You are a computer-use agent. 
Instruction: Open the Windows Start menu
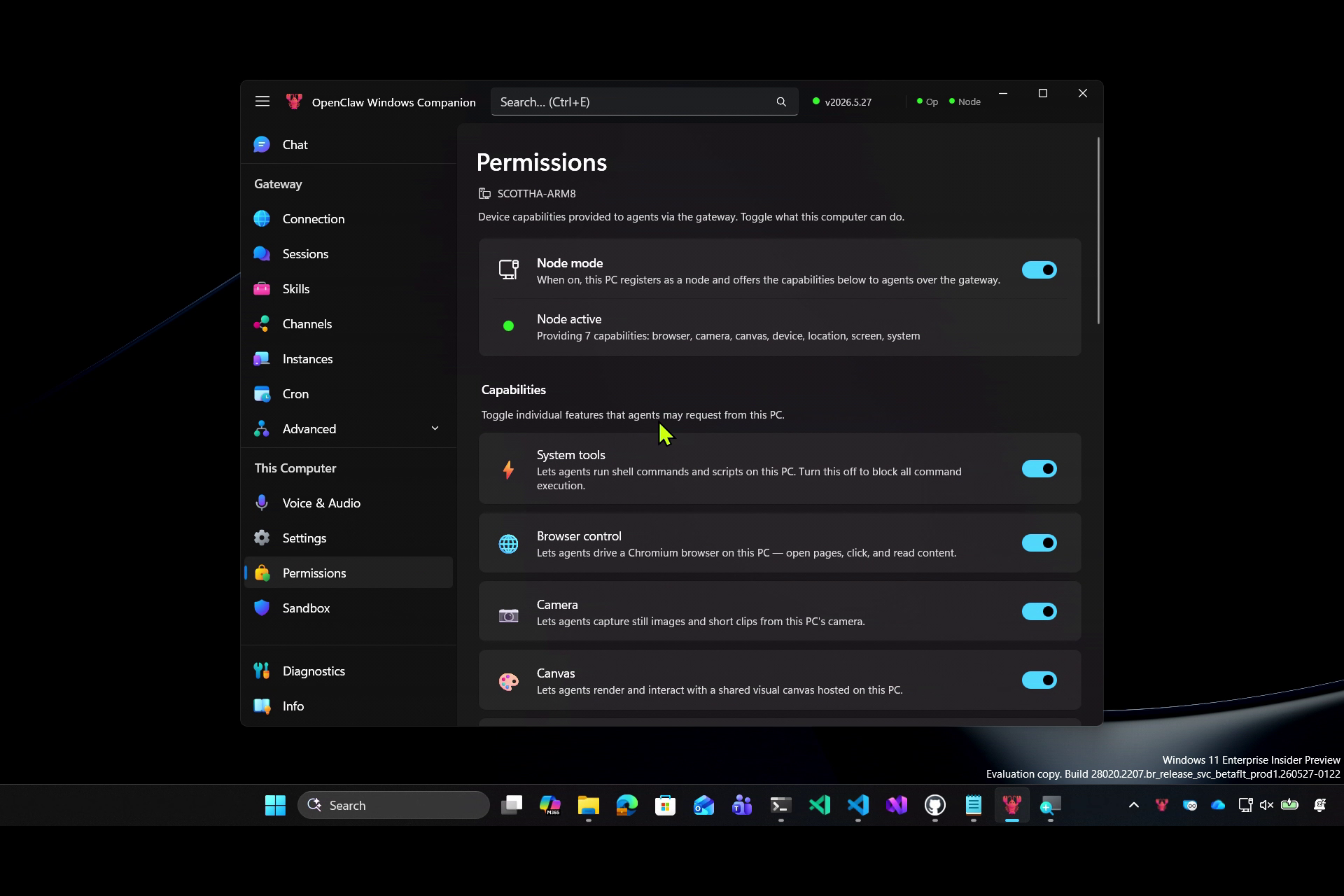pos(275,805)
